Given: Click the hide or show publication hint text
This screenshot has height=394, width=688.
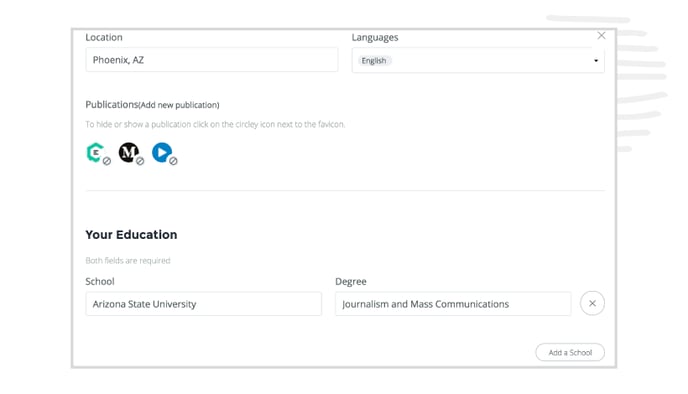Looking at the screenshot, I should (x=215, y=125).
